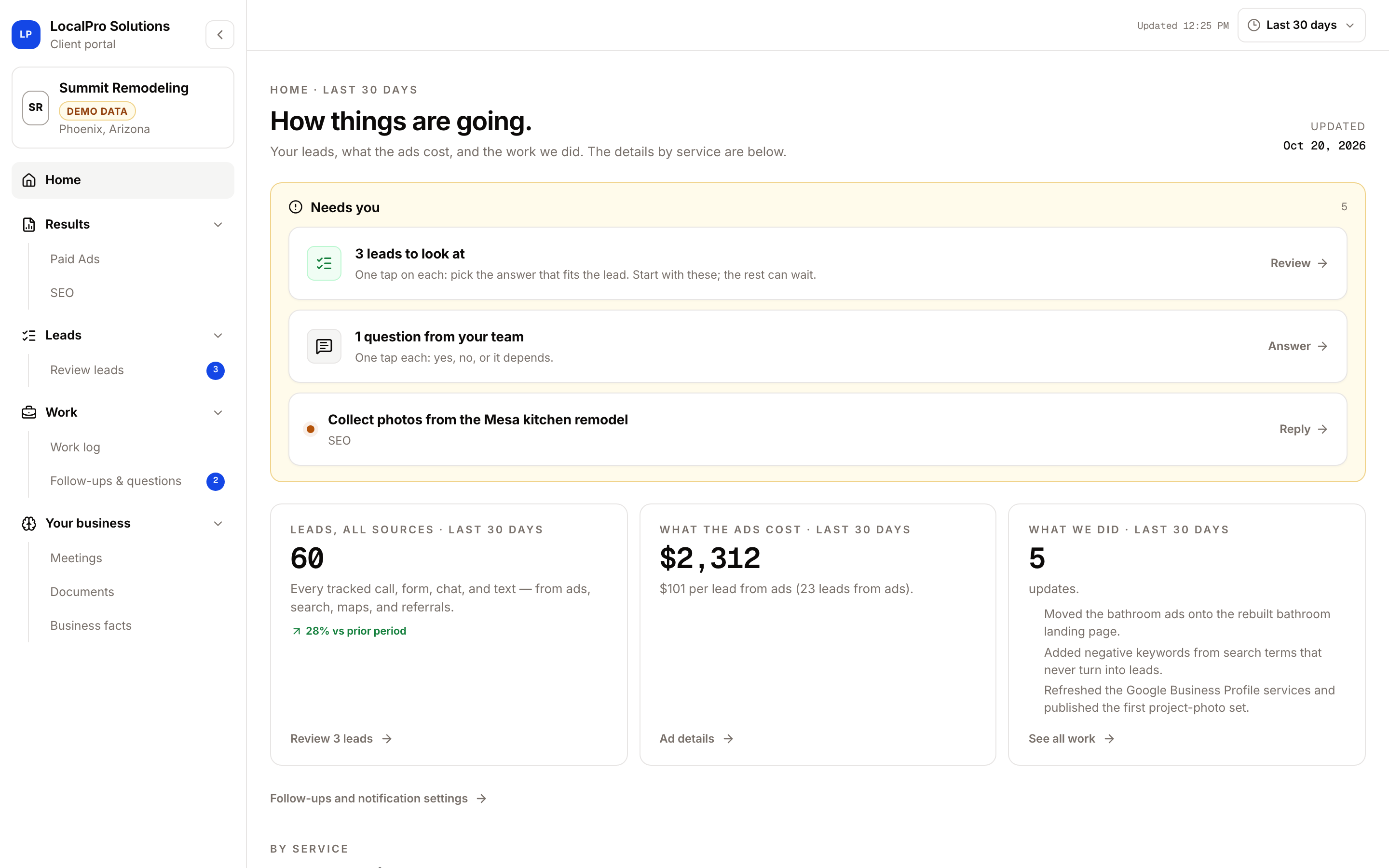Click the green checklist icon on leads card

[324, 263]
